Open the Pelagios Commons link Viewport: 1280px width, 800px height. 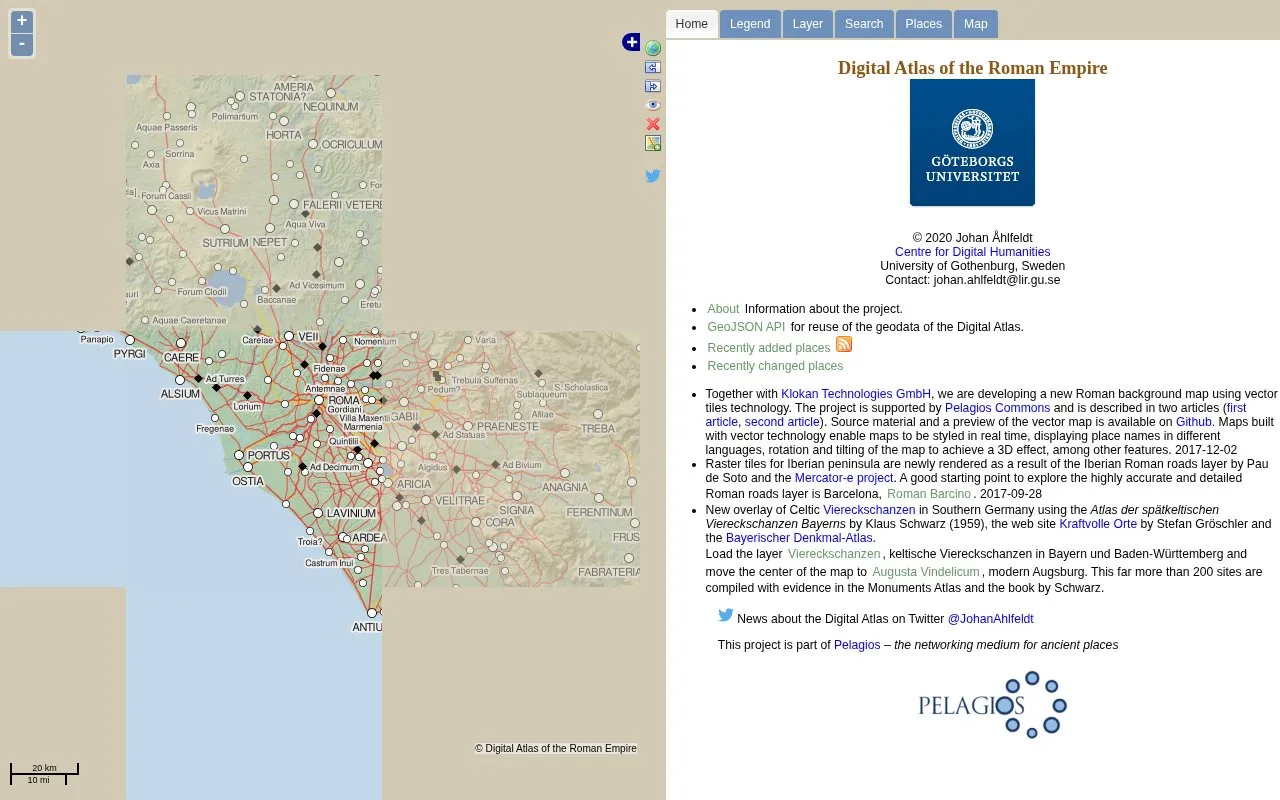[997, 408]
